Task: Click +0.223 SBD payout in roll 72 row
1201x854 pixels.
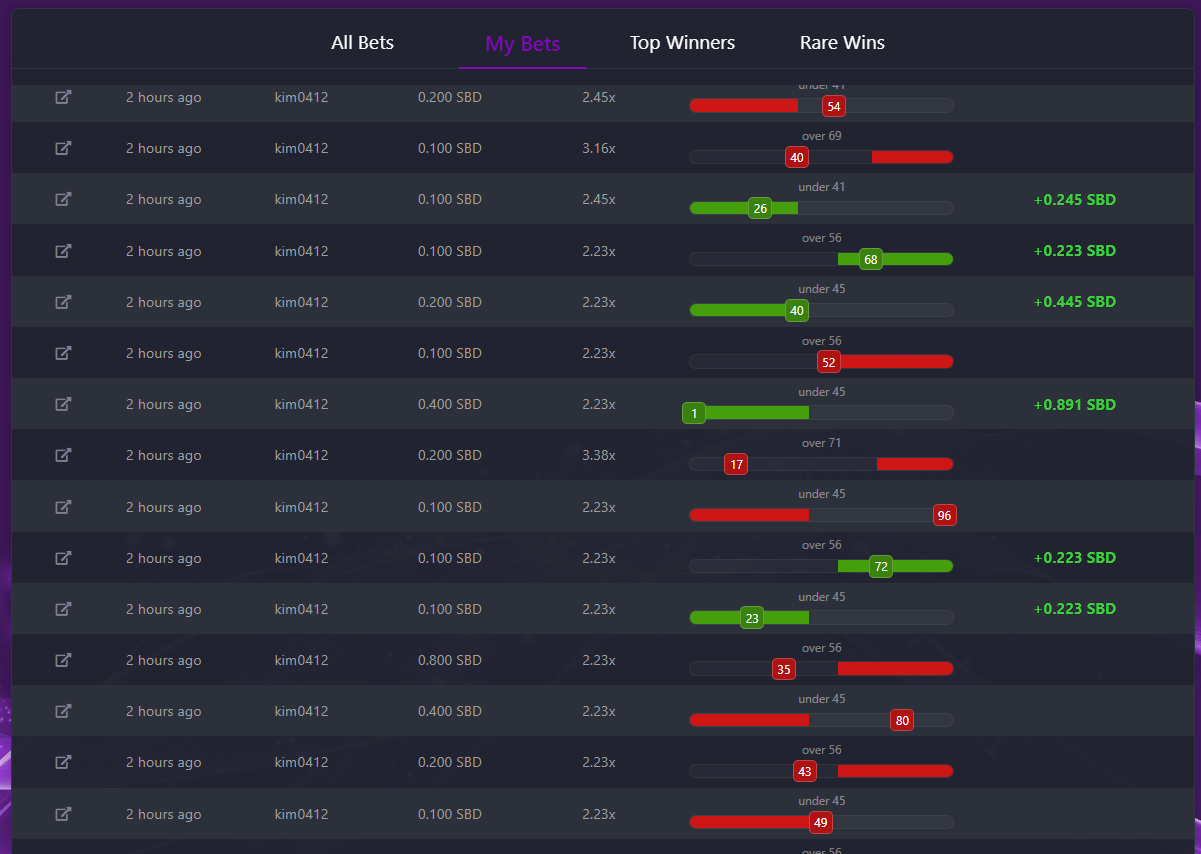Action: (x=1074, y=558)
